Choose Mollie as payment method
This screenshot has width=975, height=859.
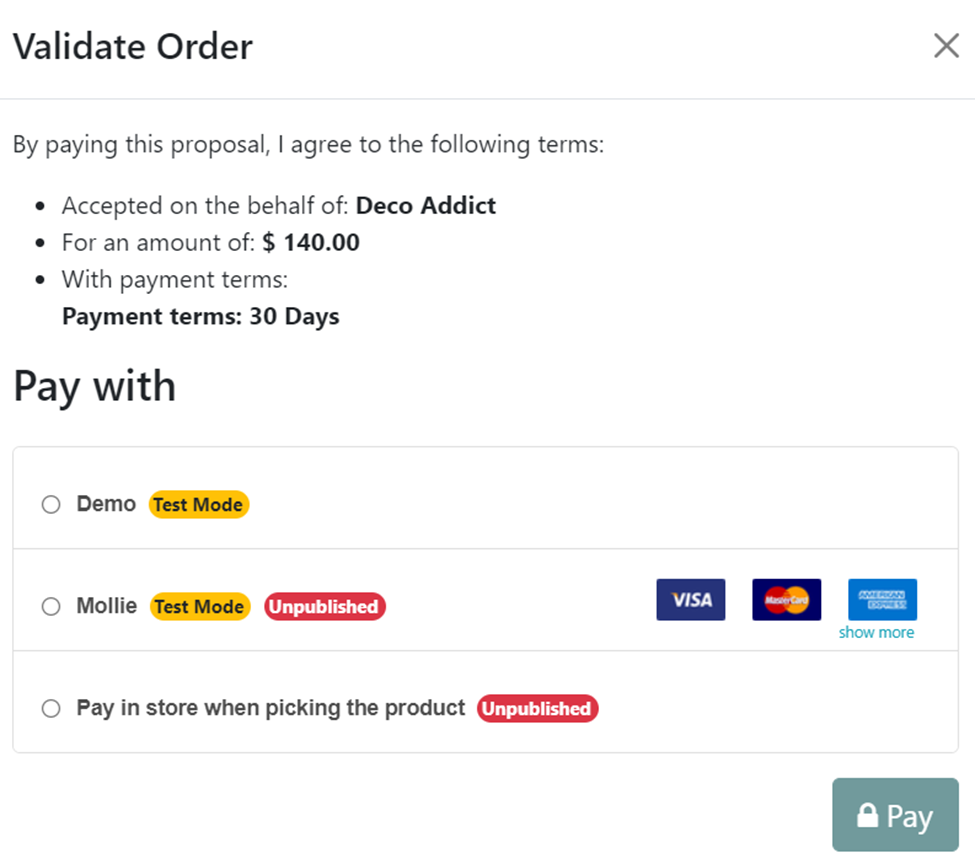51,607
